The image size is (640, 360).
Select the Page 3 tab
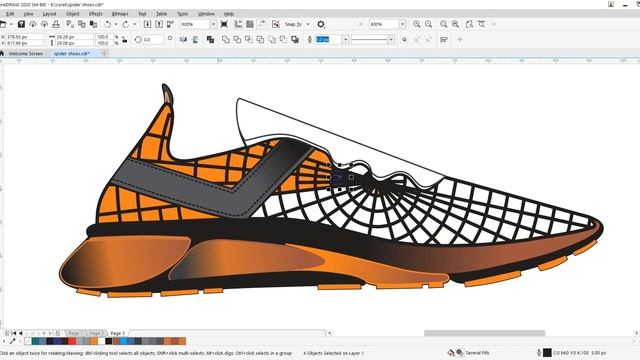[118, 333]
